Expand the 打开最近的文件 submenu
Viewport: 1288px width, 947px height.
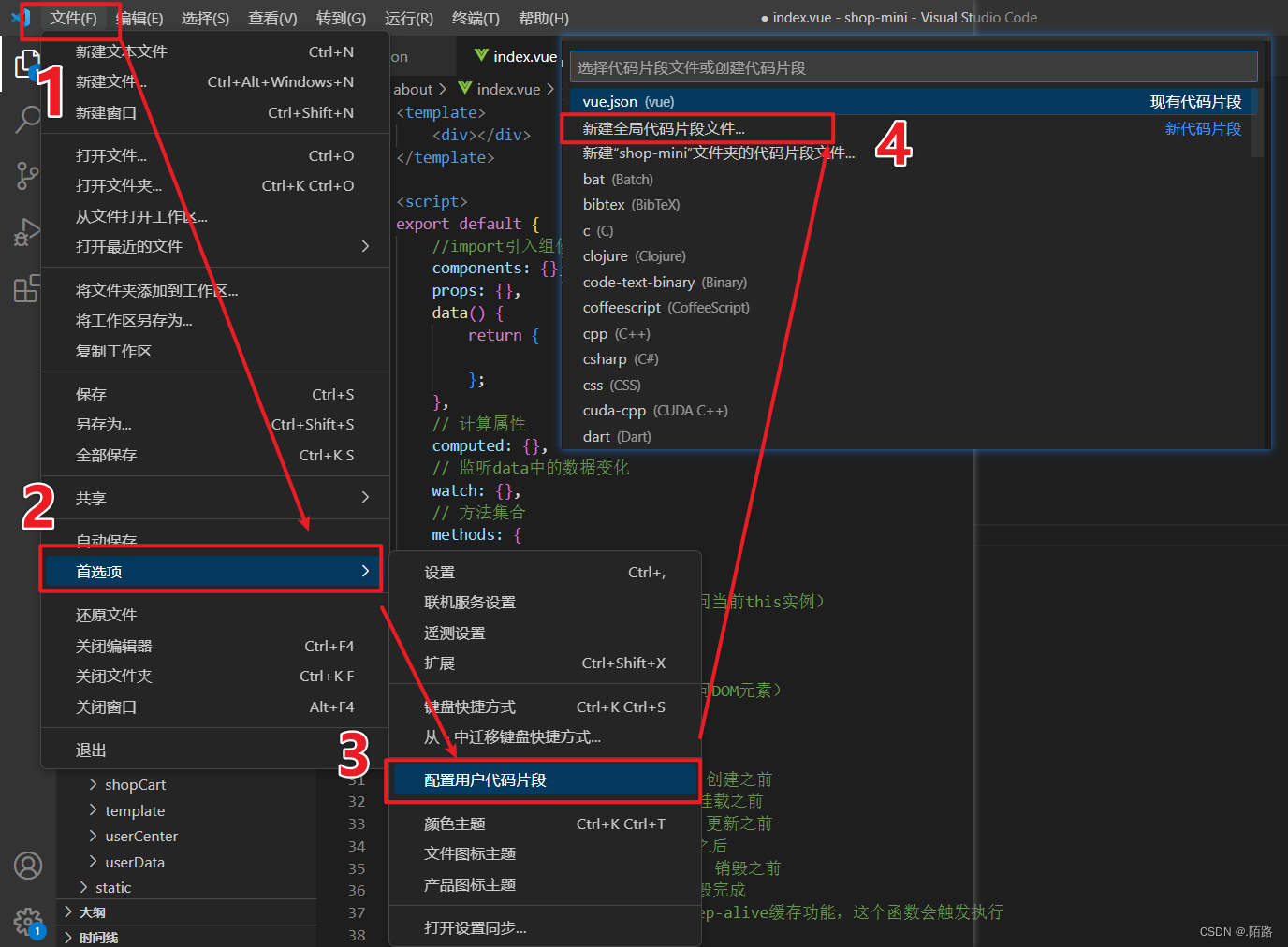(x=215, y=246)
